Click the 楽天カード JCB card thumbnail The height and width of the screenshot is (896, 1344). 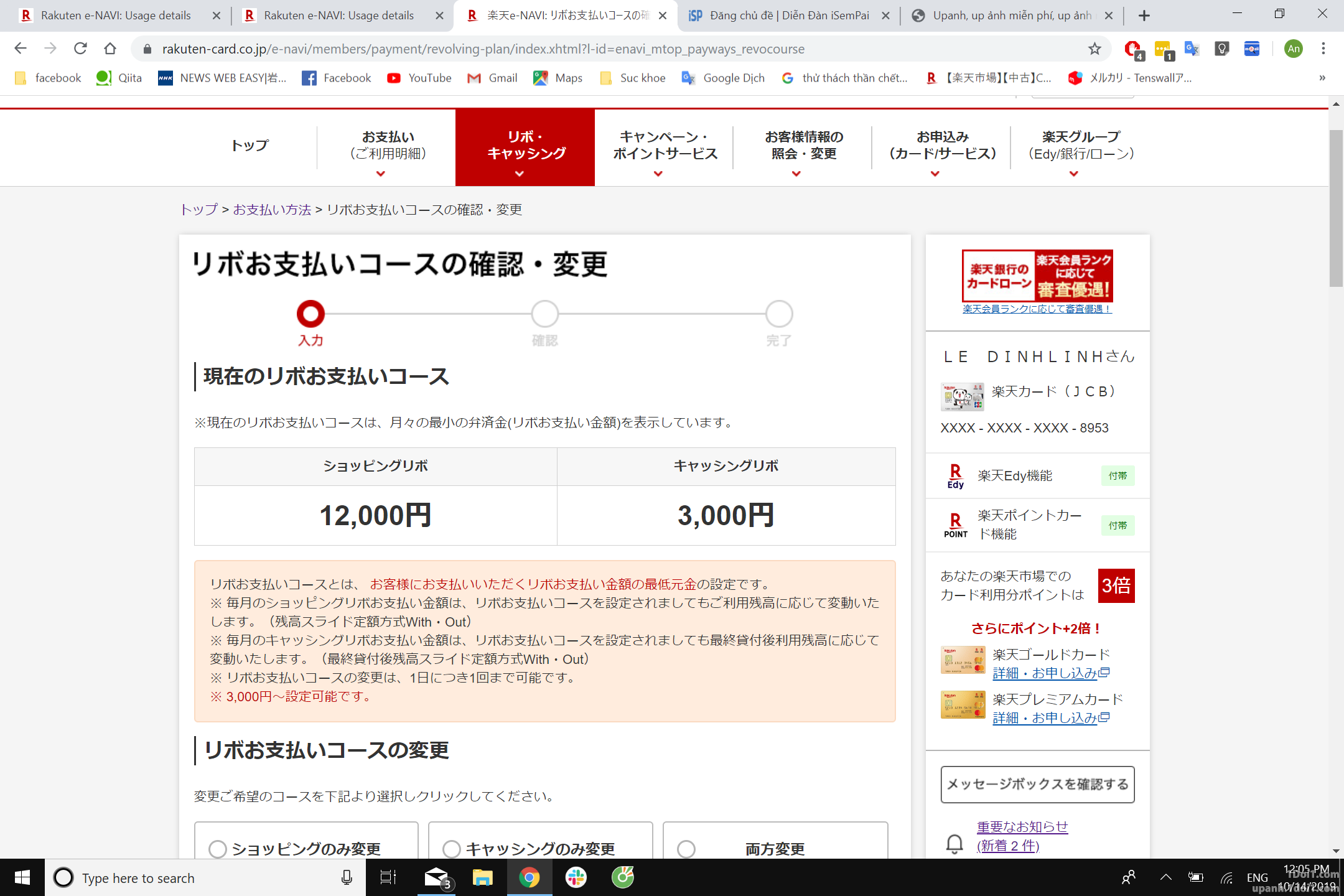pos(962,397)
